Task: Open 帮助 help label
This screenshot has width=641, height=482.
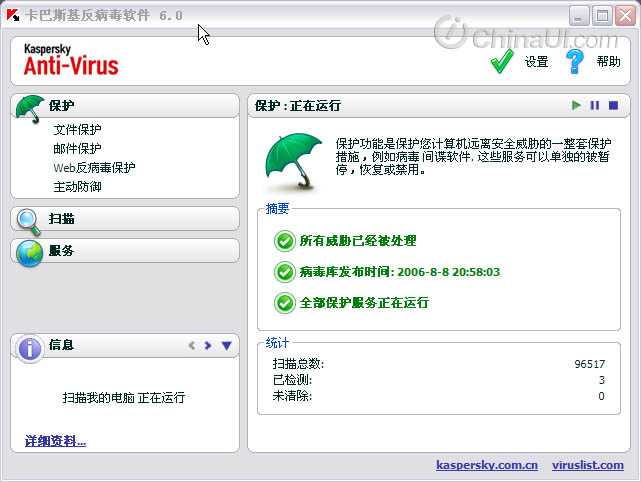Action: click(608, 62)
